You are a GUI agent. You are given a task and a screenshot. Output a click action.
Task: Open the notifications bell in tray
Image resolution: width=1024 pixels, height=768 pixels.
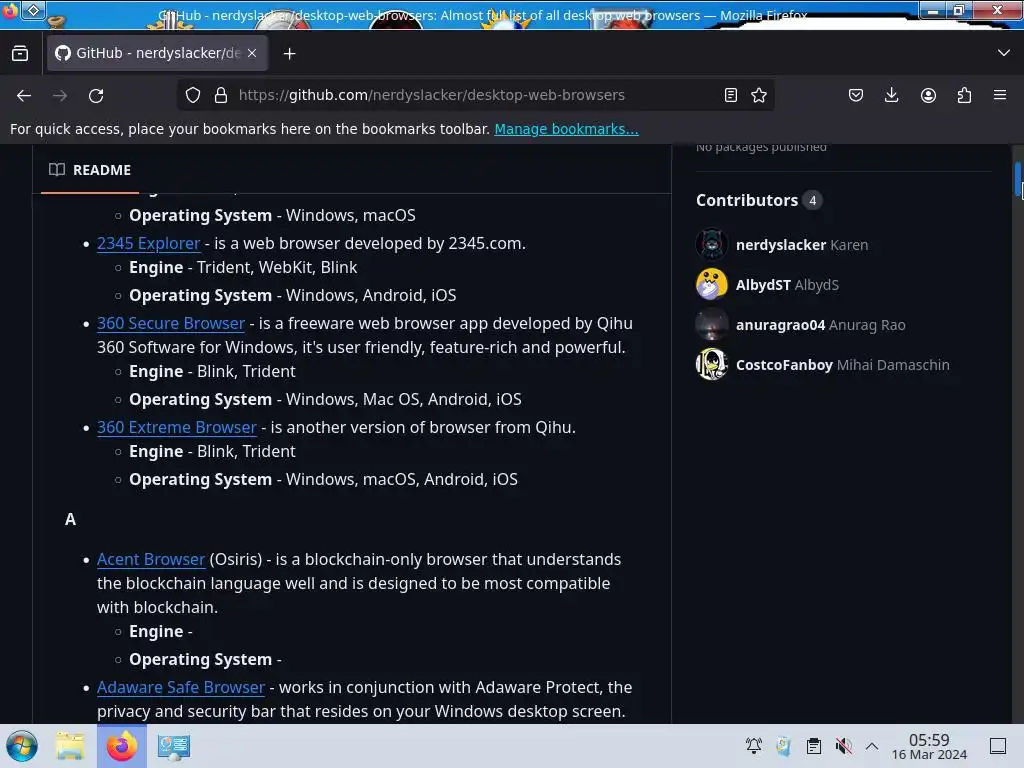click(x=754, y=746)
